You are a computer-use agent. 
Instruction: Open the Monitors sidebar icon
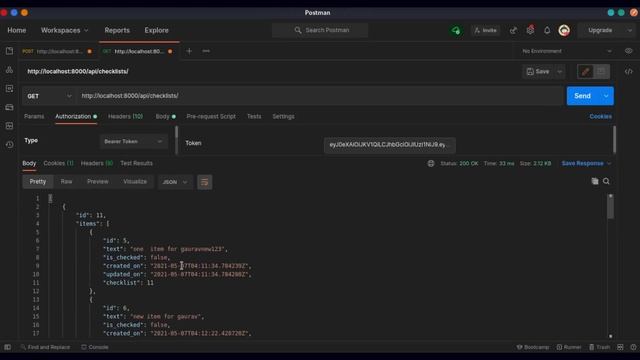[9, 126]
